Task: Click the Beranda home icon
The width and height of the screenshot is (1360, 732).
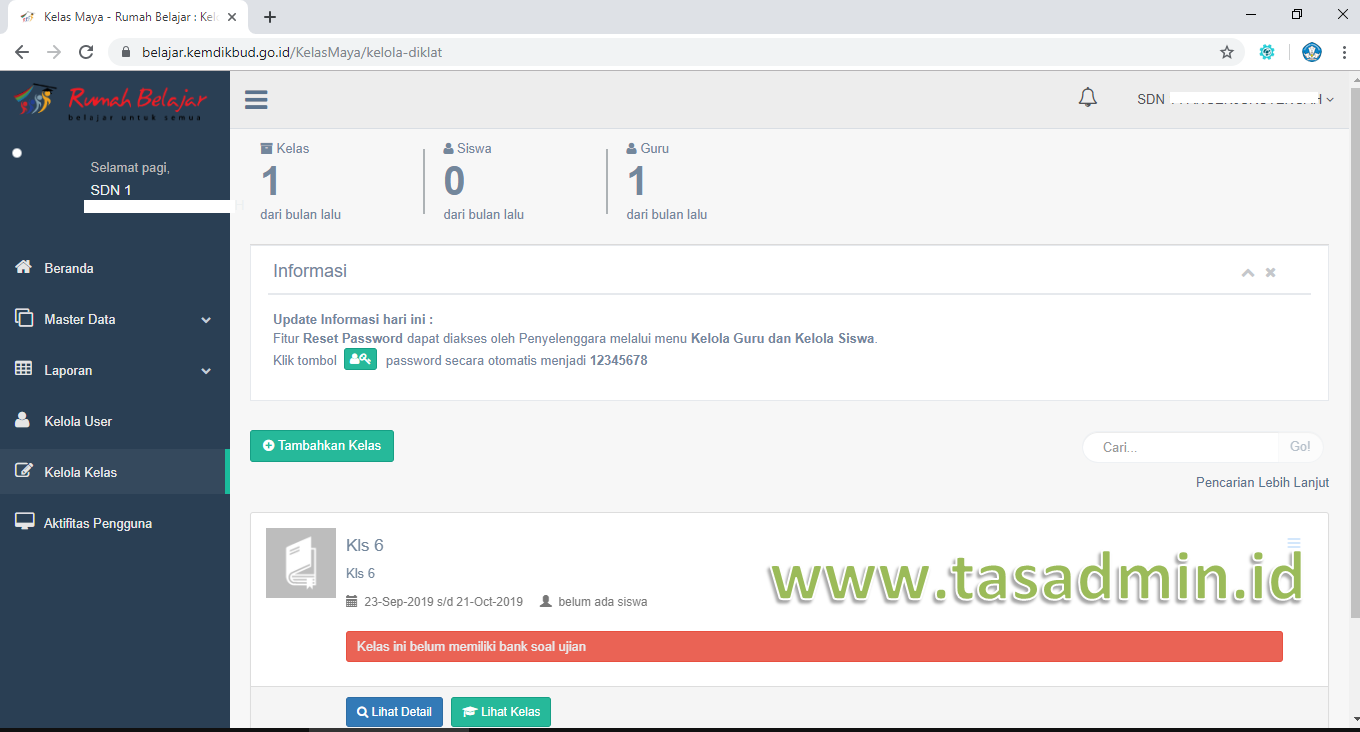Action: (x=24, y=267)
